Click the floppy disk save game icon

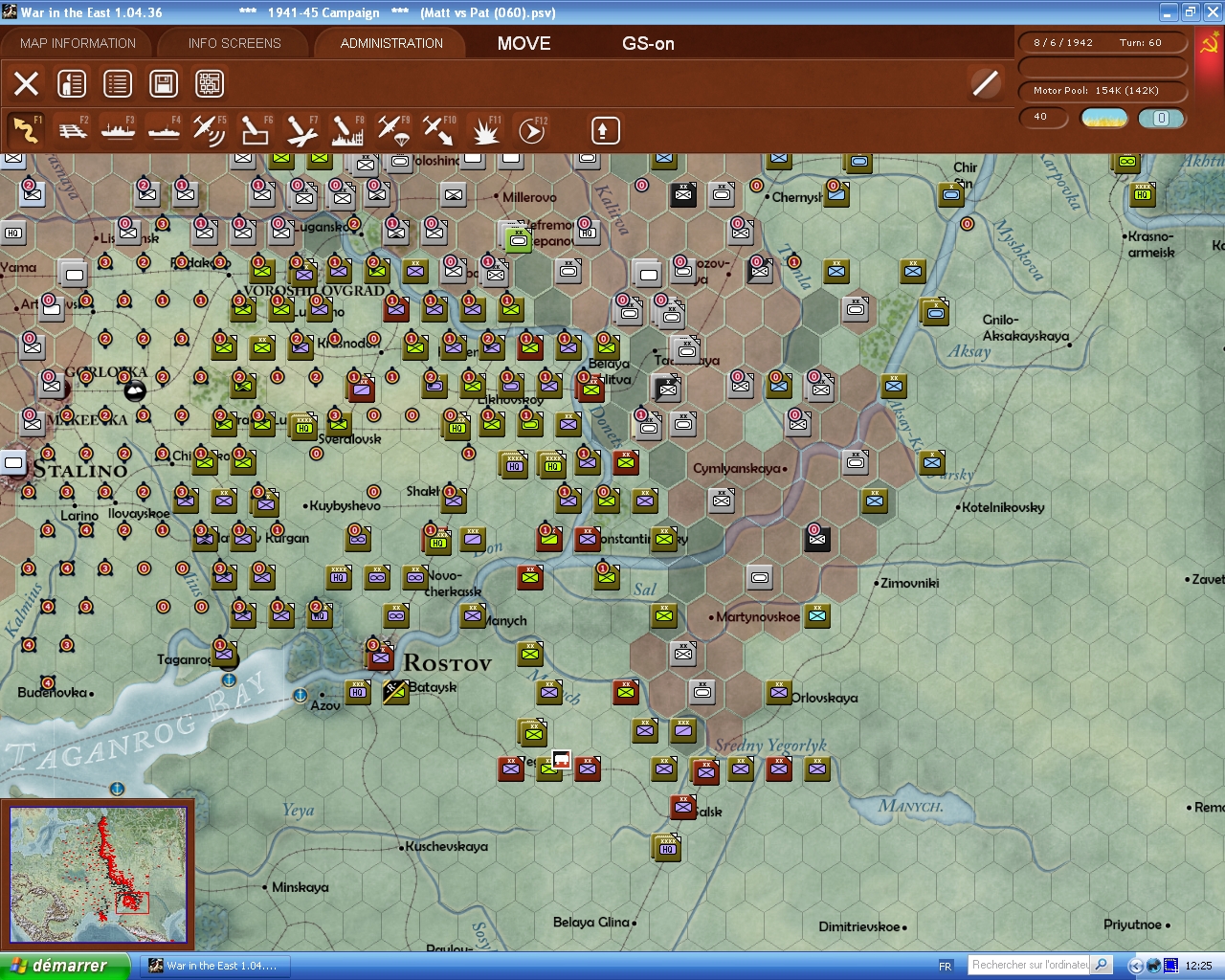164,83
